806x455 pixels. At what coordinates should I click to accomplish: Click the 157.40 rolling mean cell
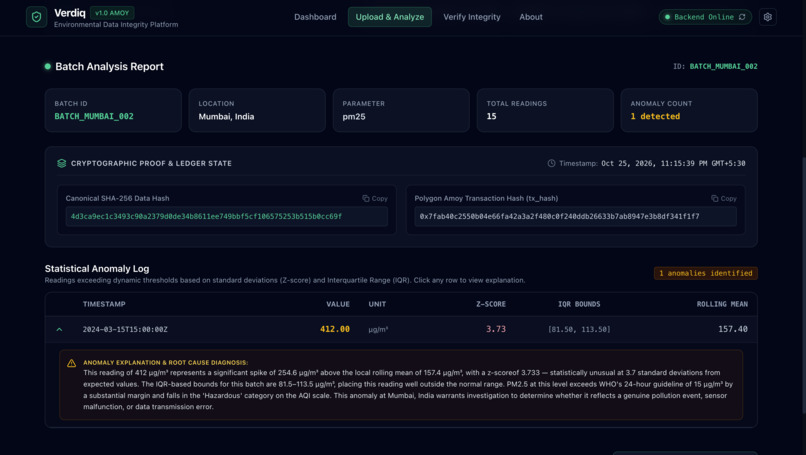732,329
